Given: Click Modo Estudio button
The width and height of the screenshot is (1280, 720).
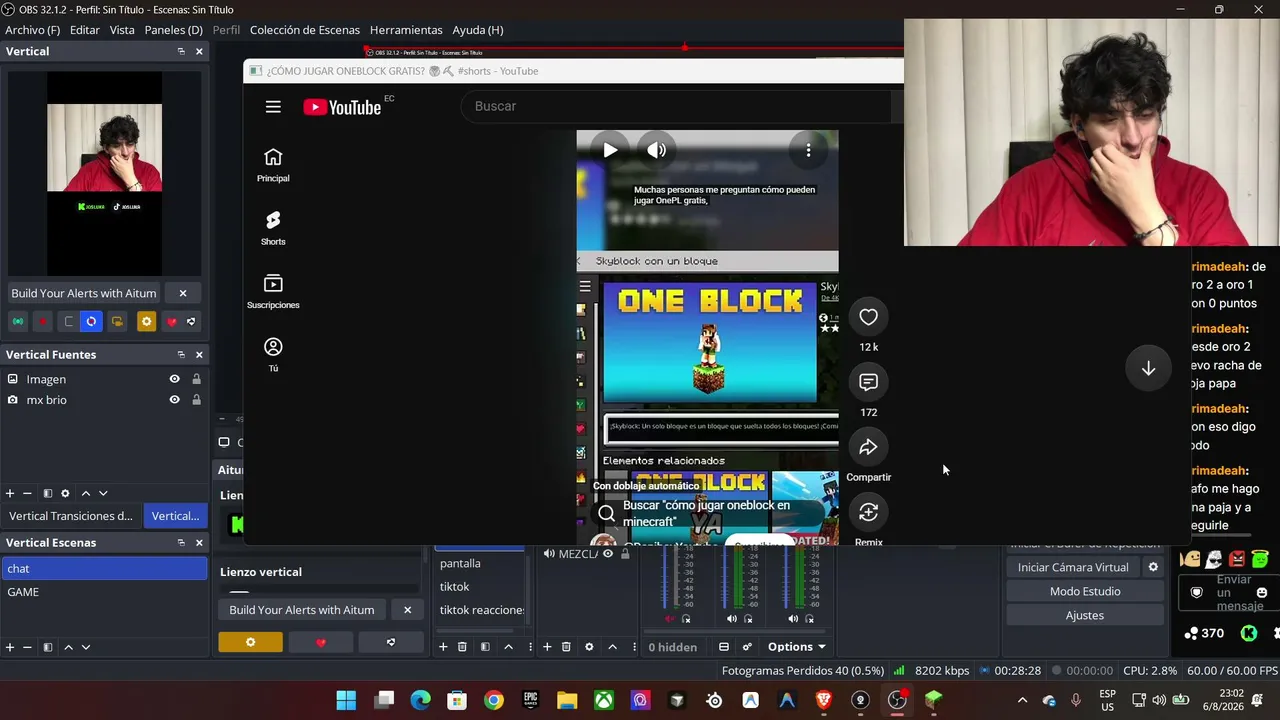Looking at the screenshot, I should pos(1085,591).
